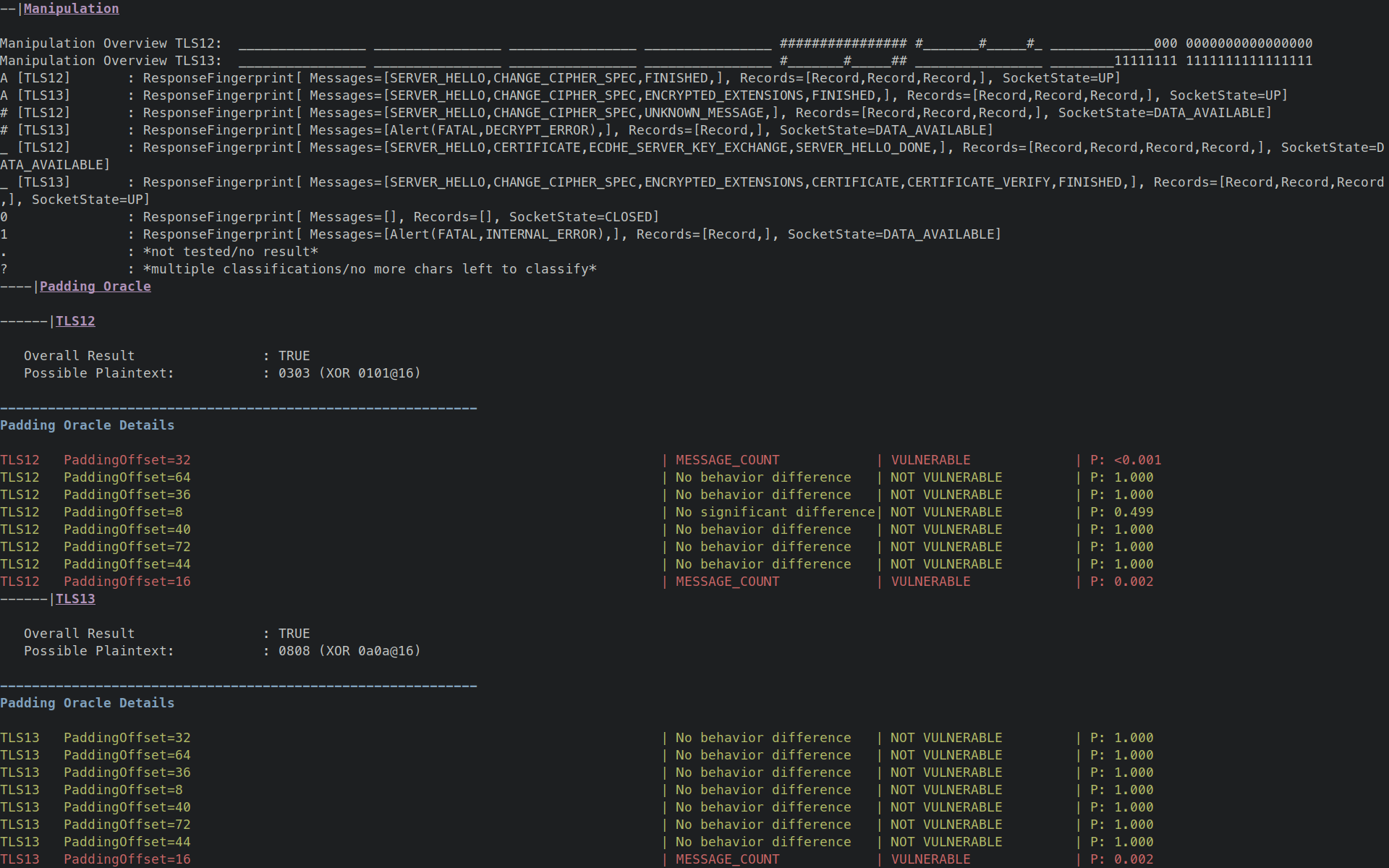Screen dimensions: 1389x868
Task: Click TLS12 PaddingOffset=16 entry
Action: [x=127, y=582]
